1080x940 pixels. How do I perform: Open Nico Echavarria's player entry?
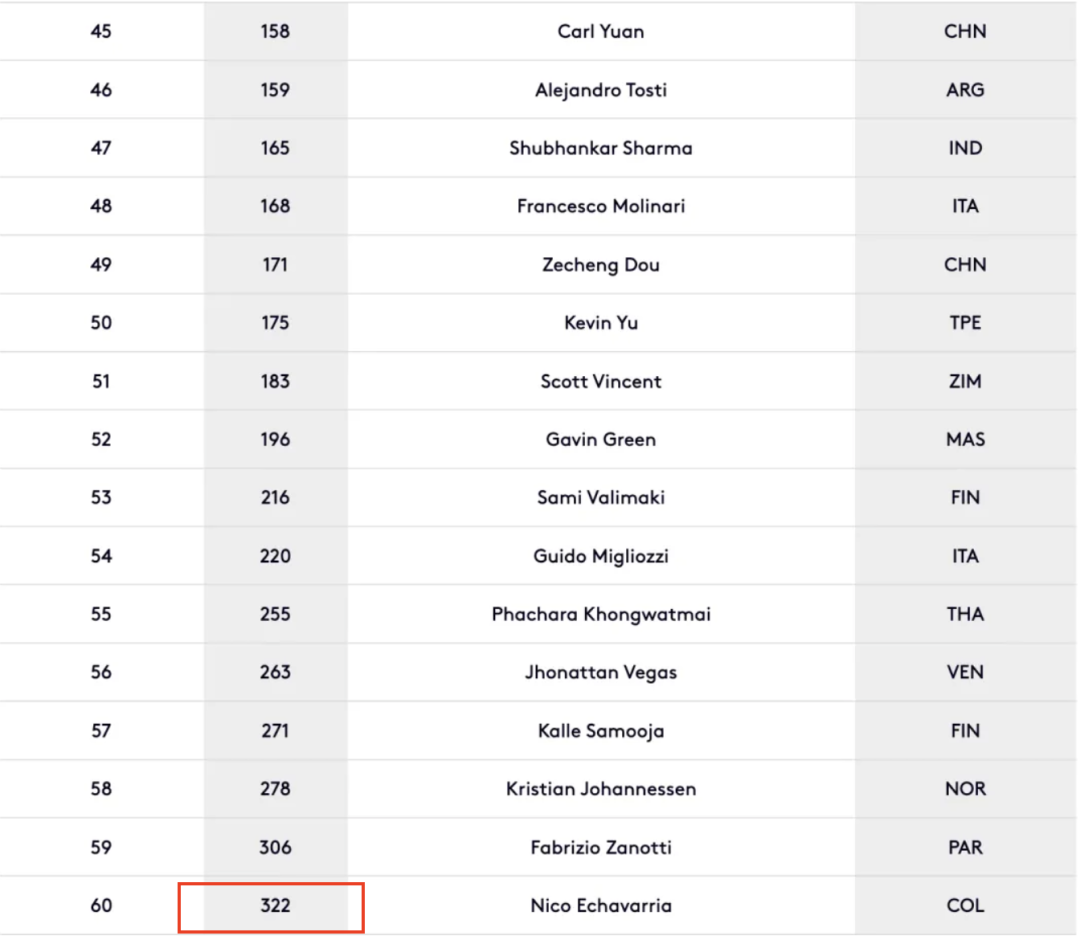tap(601, 906)
